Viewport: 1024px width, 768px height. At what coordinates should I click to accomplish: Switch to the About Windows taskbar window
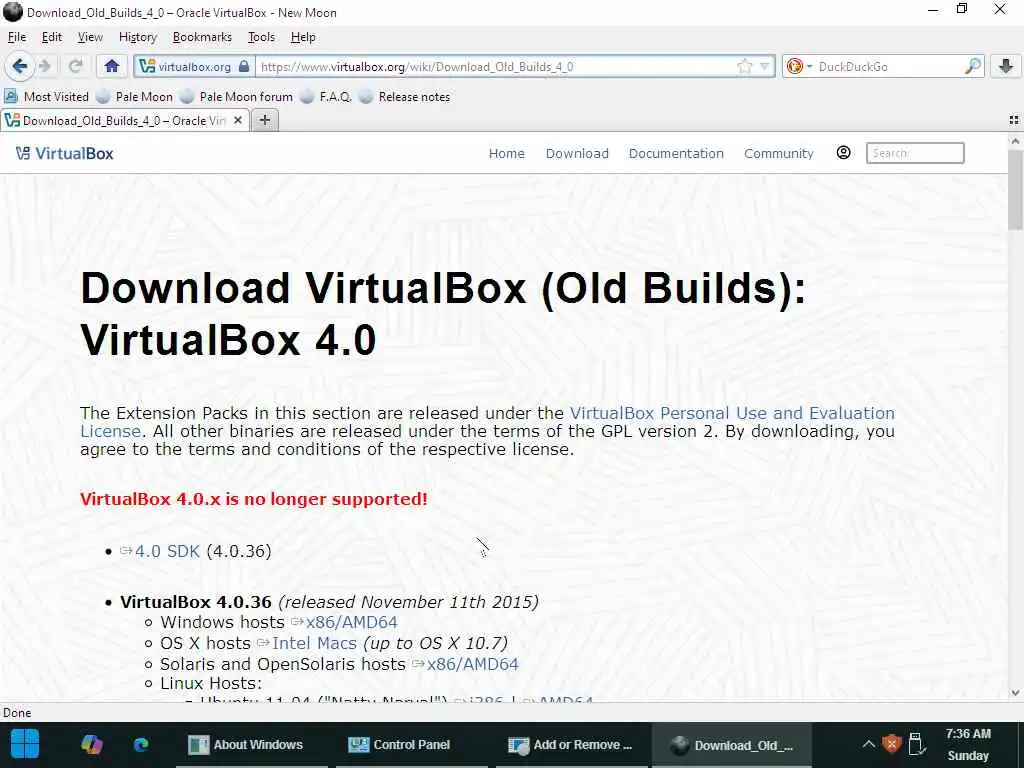point(252,744)
